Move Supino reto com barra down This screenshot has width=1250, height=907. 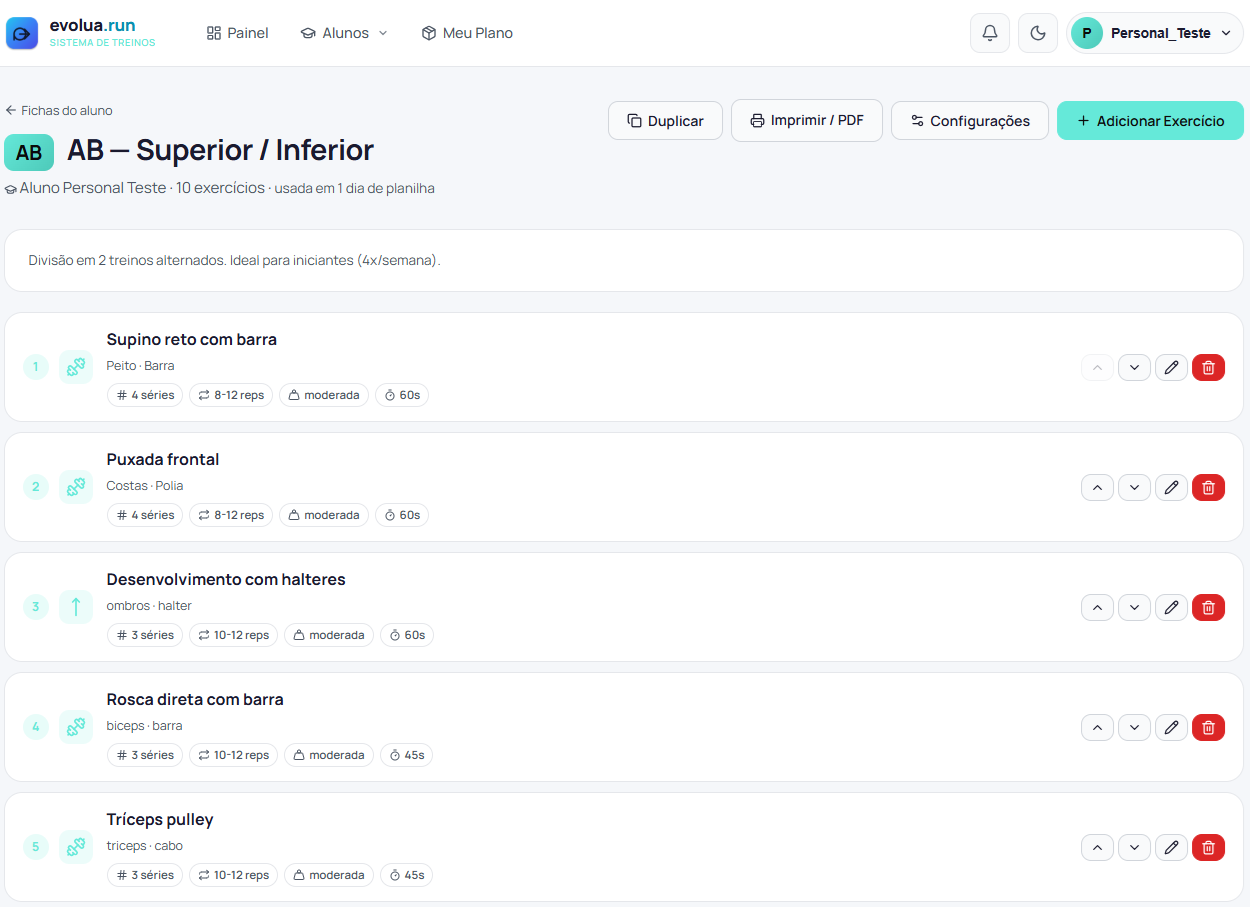pos(1134,367)
